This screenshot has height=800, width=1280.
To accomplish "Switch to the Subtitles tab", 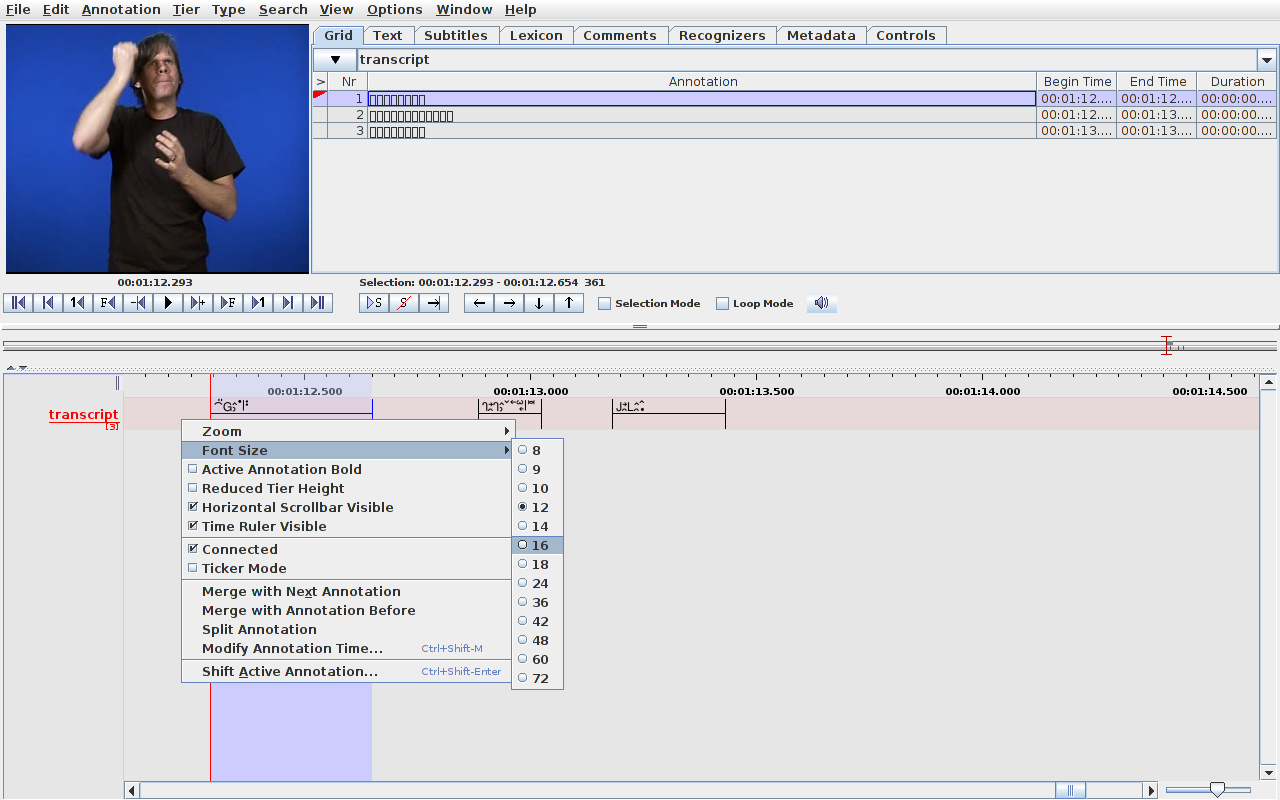I will point(456,35).
